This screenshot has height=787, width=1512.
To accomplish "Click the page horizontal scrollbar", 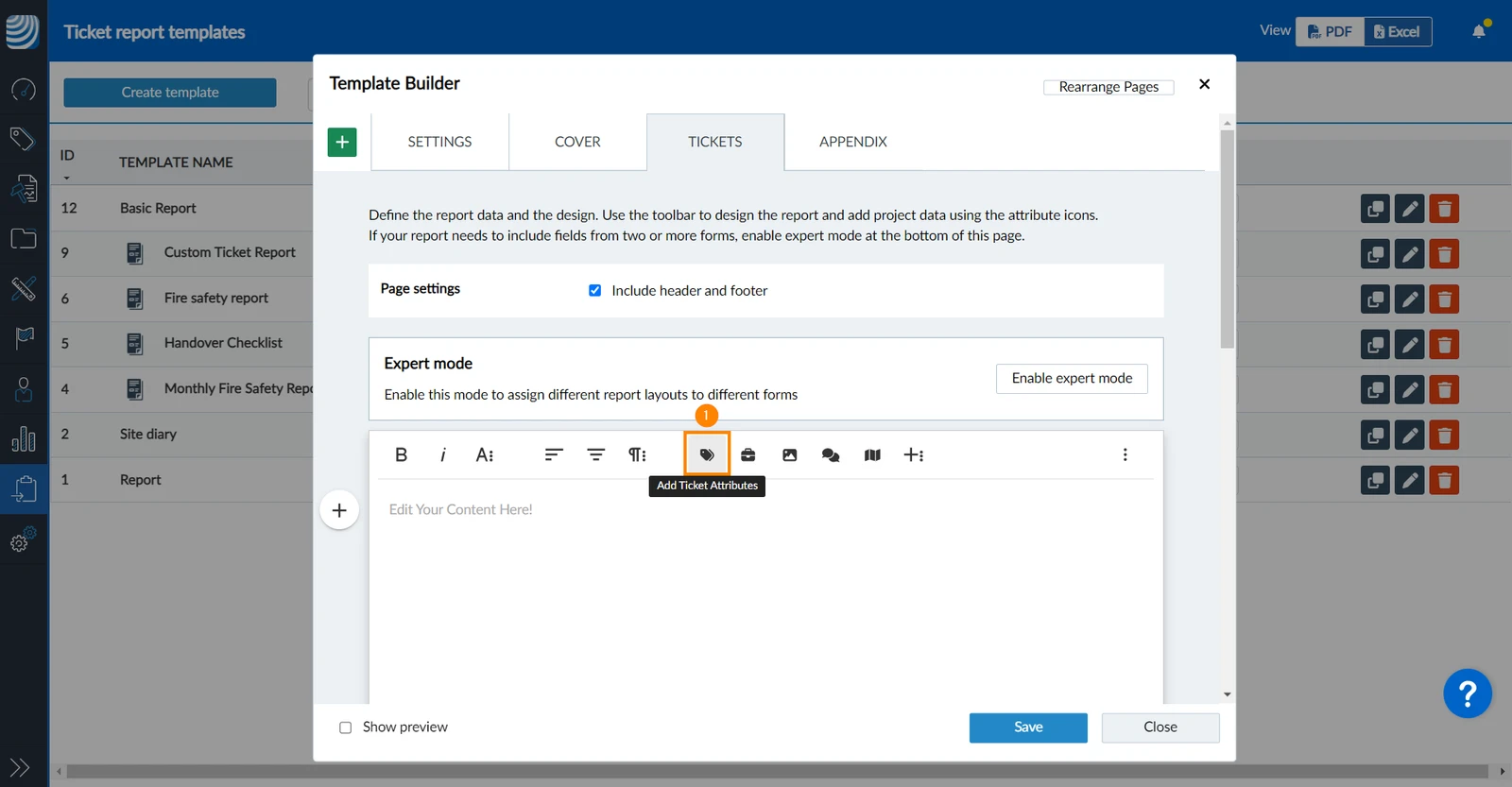I will click(777, 772).
